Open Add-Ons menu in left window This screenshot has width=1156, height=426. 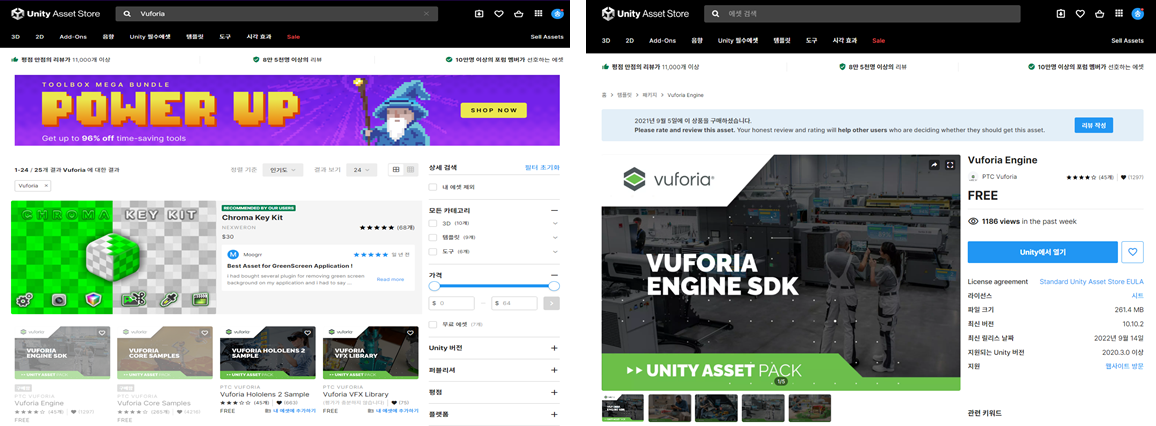tap(72, 36)
